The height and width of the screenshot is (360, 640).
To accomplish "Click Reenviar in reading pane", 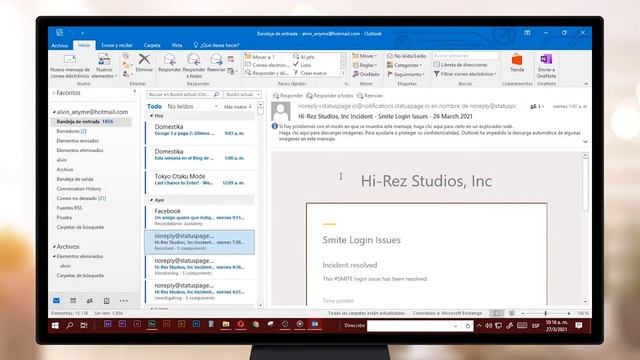I will (370, 96).
